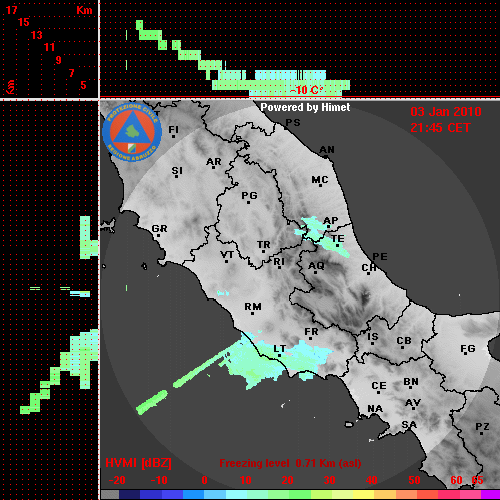This screenshot has height=500, width=500.
Task: Click the MC city label on the map
Action: click(x=320, y=180)
